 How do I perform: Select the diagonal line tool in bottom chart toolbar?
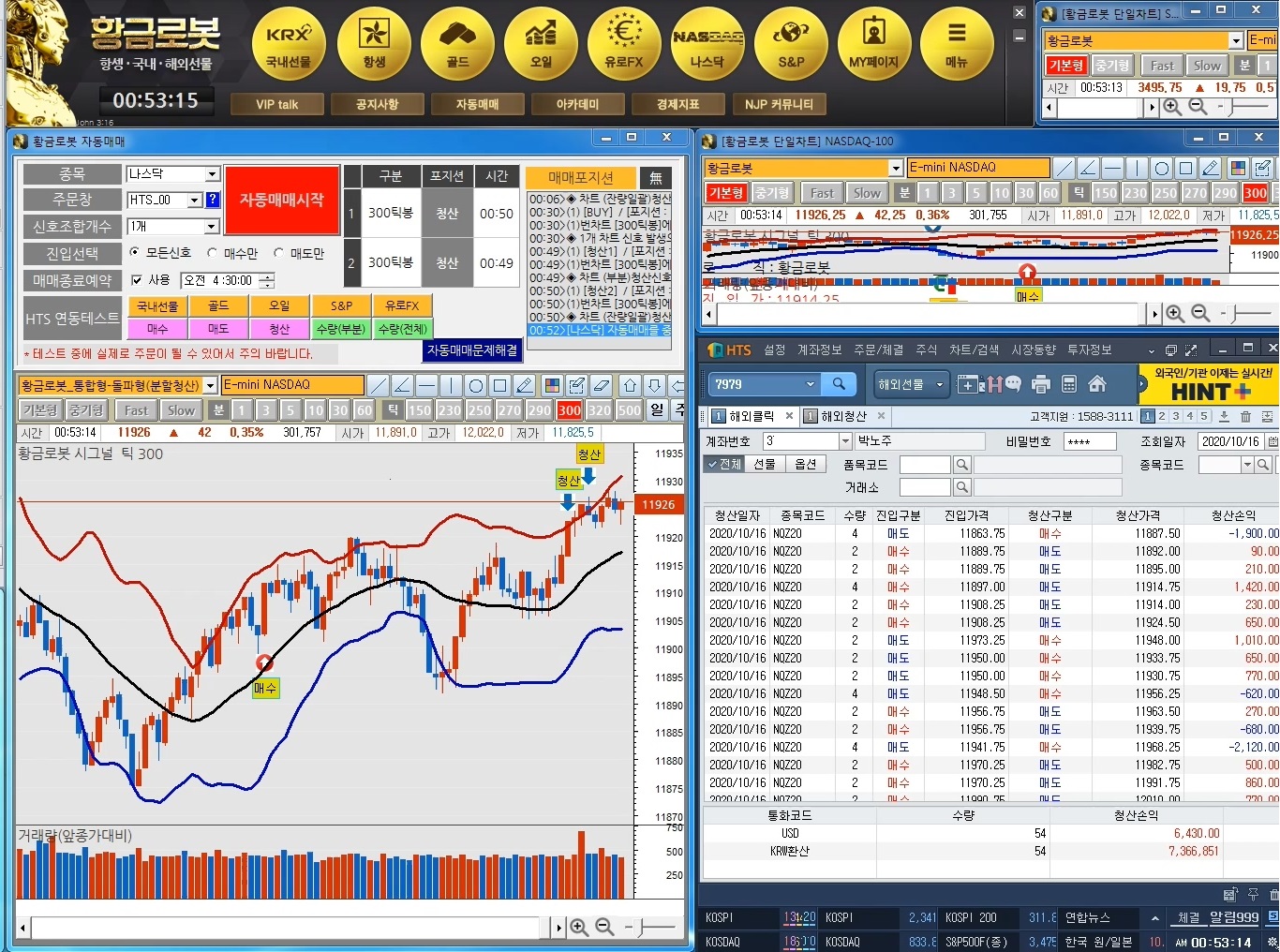tap(378, 385)
